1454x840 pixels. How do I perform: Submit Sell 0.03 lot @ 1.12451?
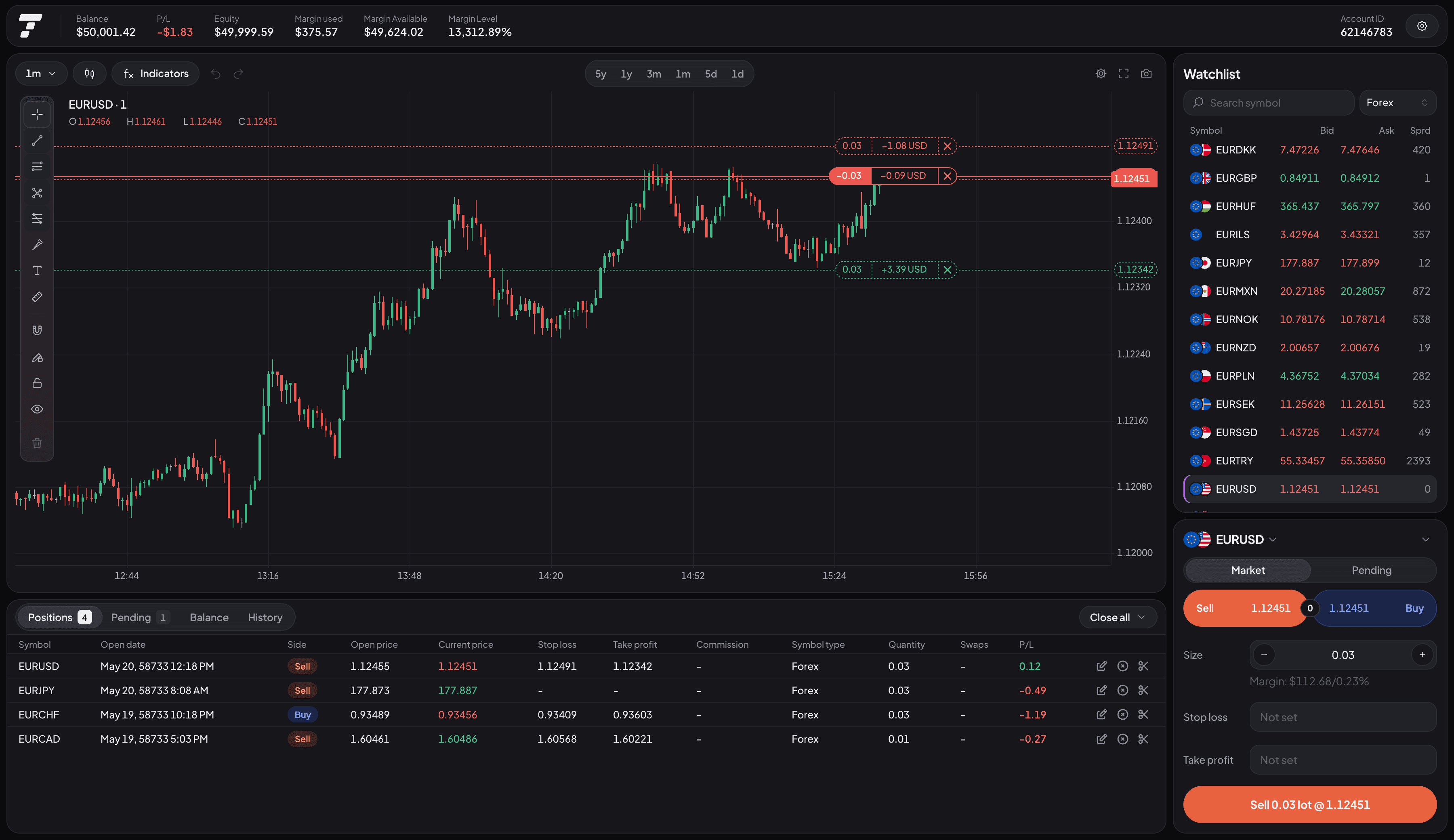tap(1310, 805)
